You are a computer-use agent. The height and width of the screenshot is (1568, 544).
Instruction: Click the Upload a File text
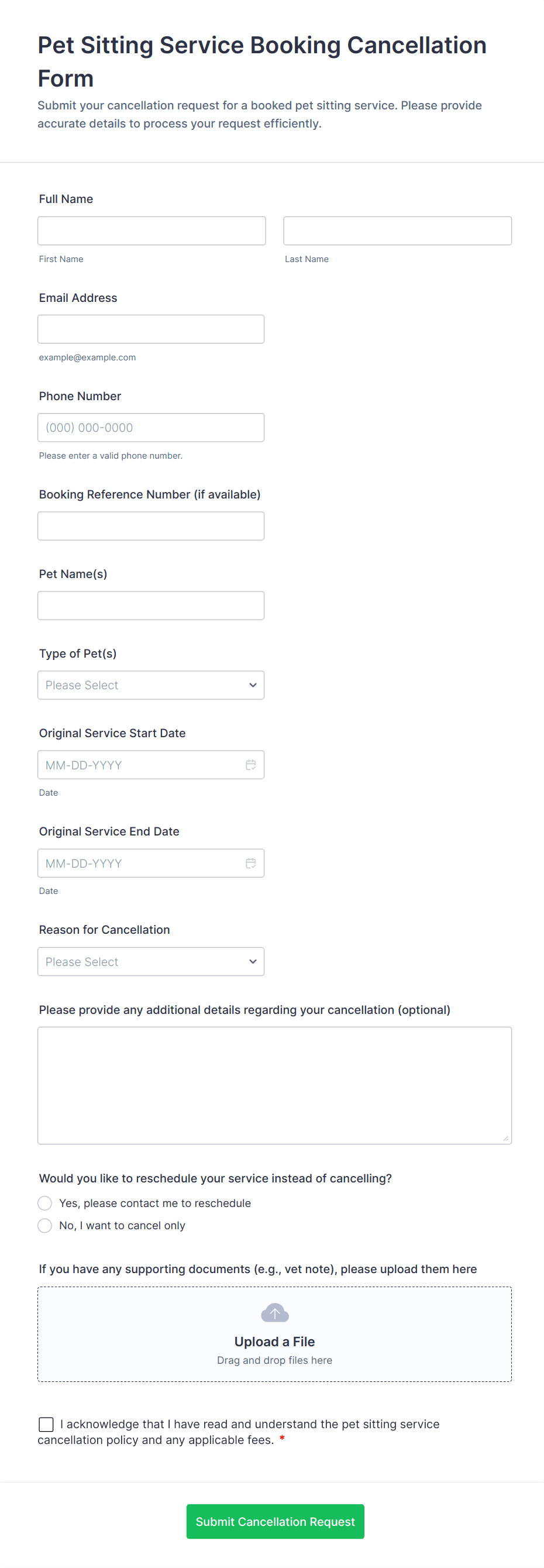(274, 1342)
